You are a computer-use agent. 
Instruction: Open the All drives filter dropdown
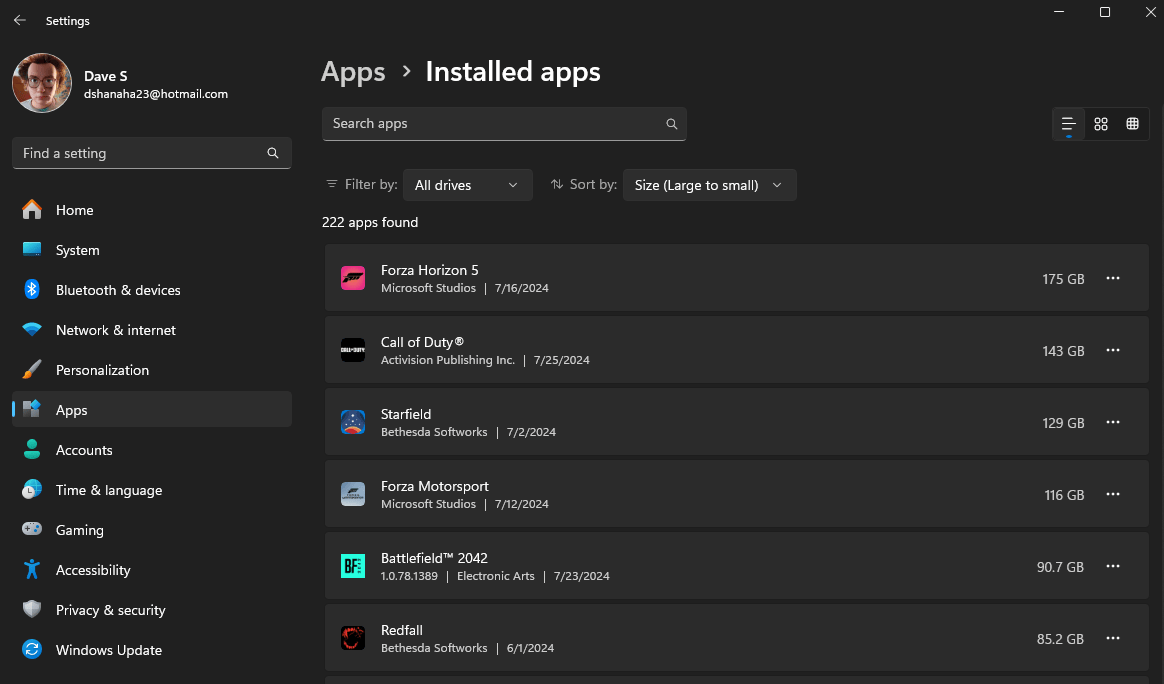point(467,185)
